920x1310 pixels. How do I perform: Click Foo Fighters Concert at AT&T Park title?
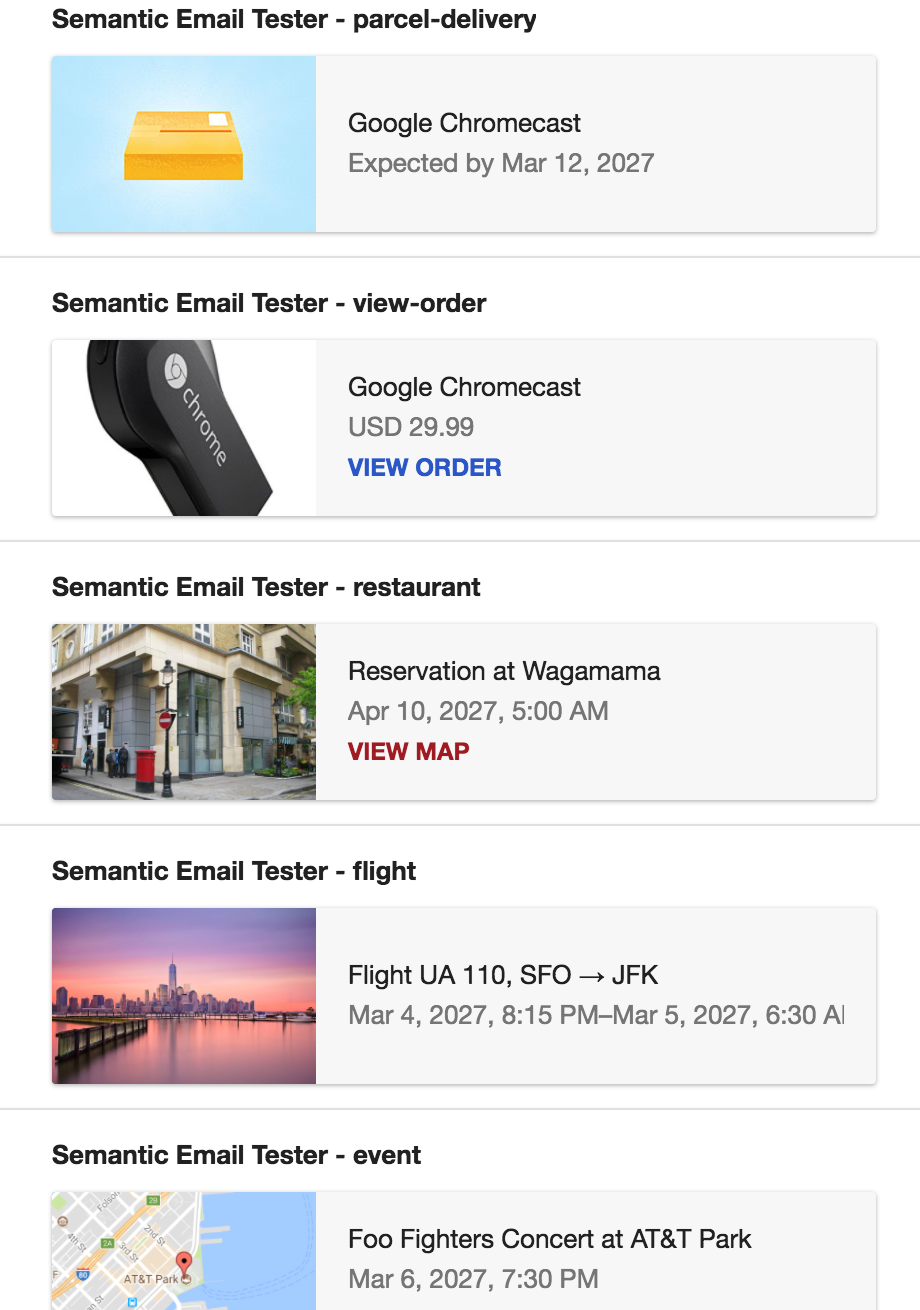point(550,1239)
